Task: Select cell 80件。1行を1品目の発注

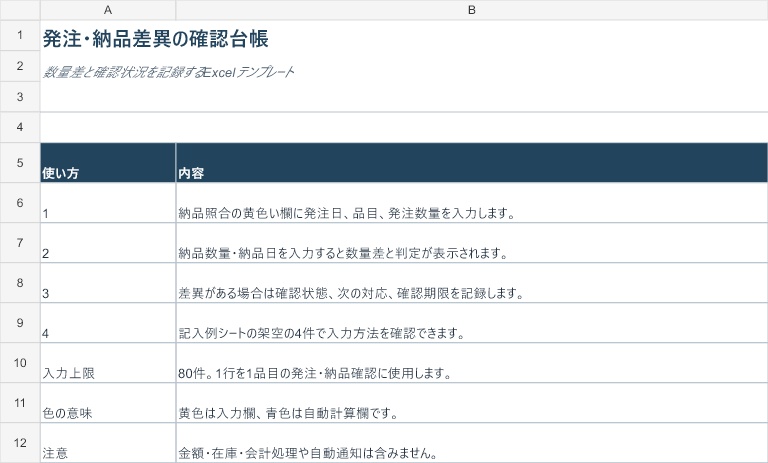Action: (x=472, y=363)
